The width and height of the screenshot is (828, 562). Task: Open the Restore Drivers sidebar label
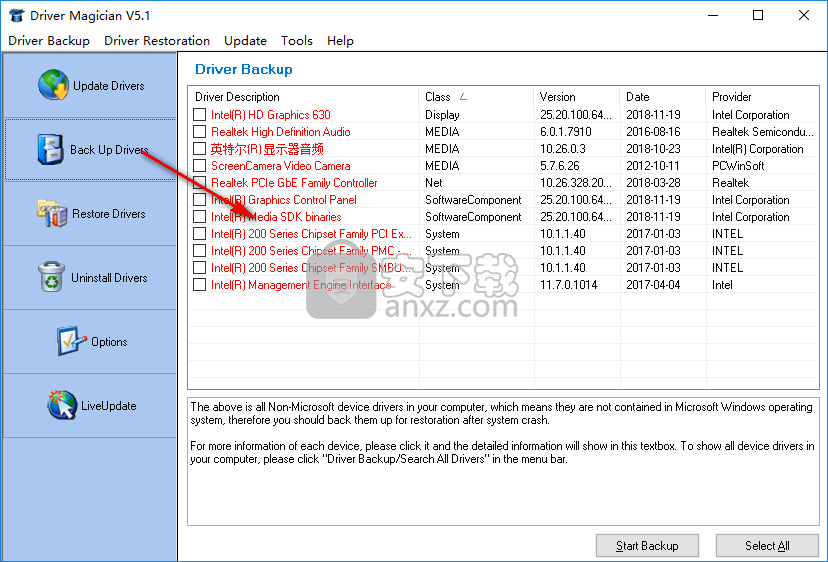pyautogui.click(x=109, y=214)
